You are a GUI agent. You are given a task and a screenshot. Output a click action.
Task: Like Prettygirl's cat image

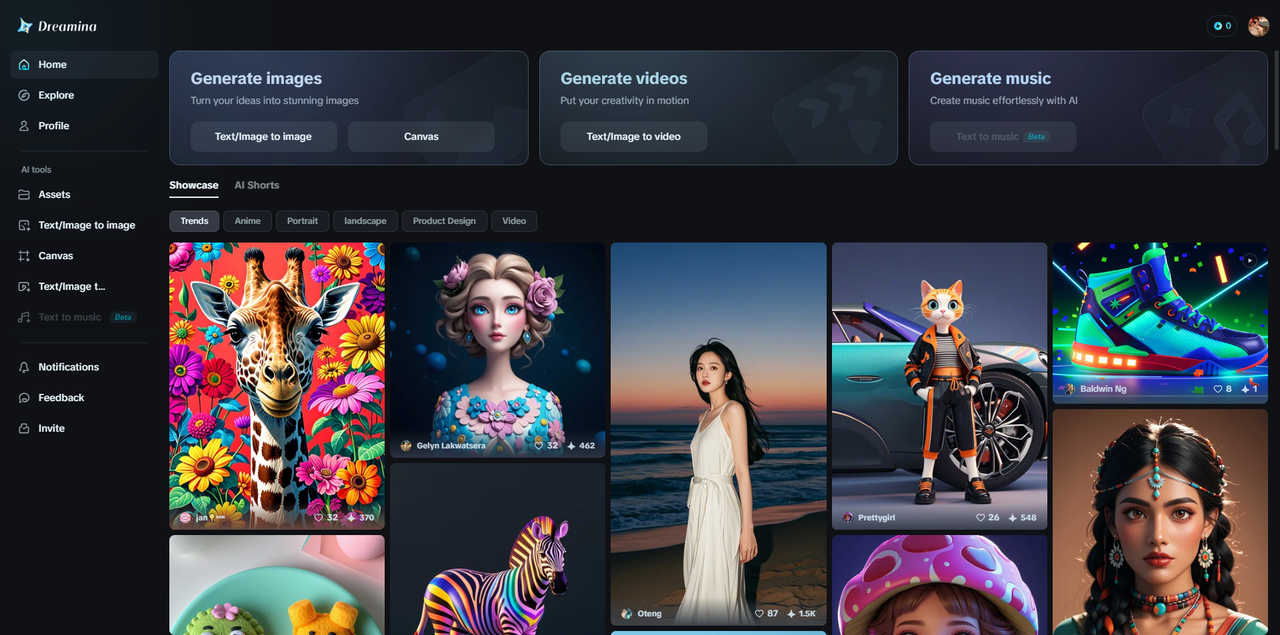(981, 518)
